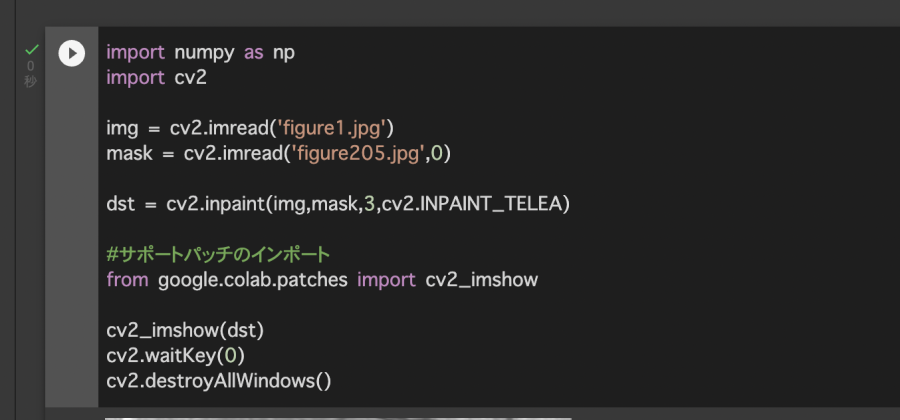Image resolution: width=900 pixels, height=420 pixels.
Task: Click the cv2.waitKey(0) line
Action: (176, 355)
